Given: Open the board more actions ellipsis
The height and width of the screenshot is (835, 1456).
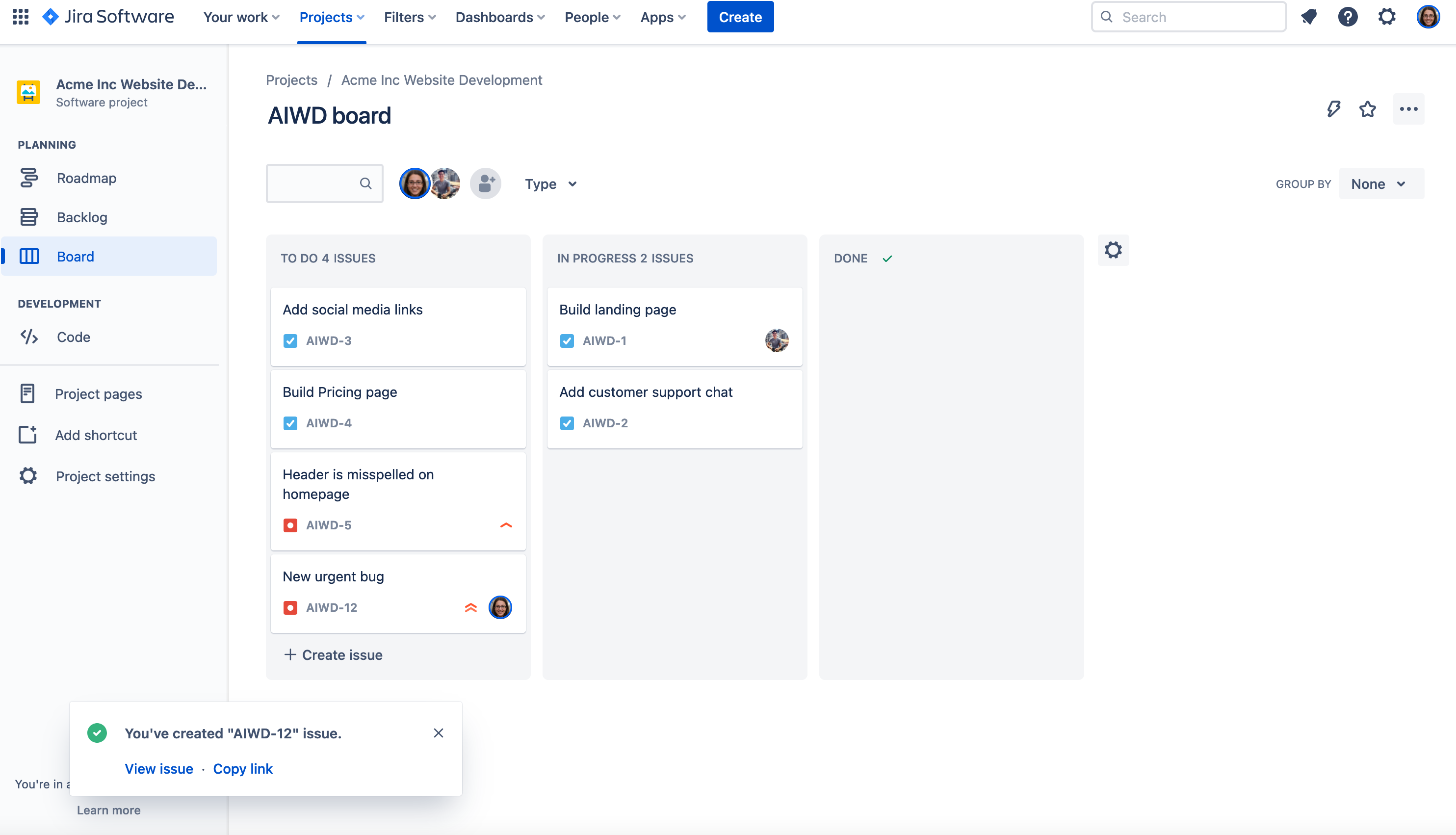Looking at the screenshot, I should [x=1408, y=109].
